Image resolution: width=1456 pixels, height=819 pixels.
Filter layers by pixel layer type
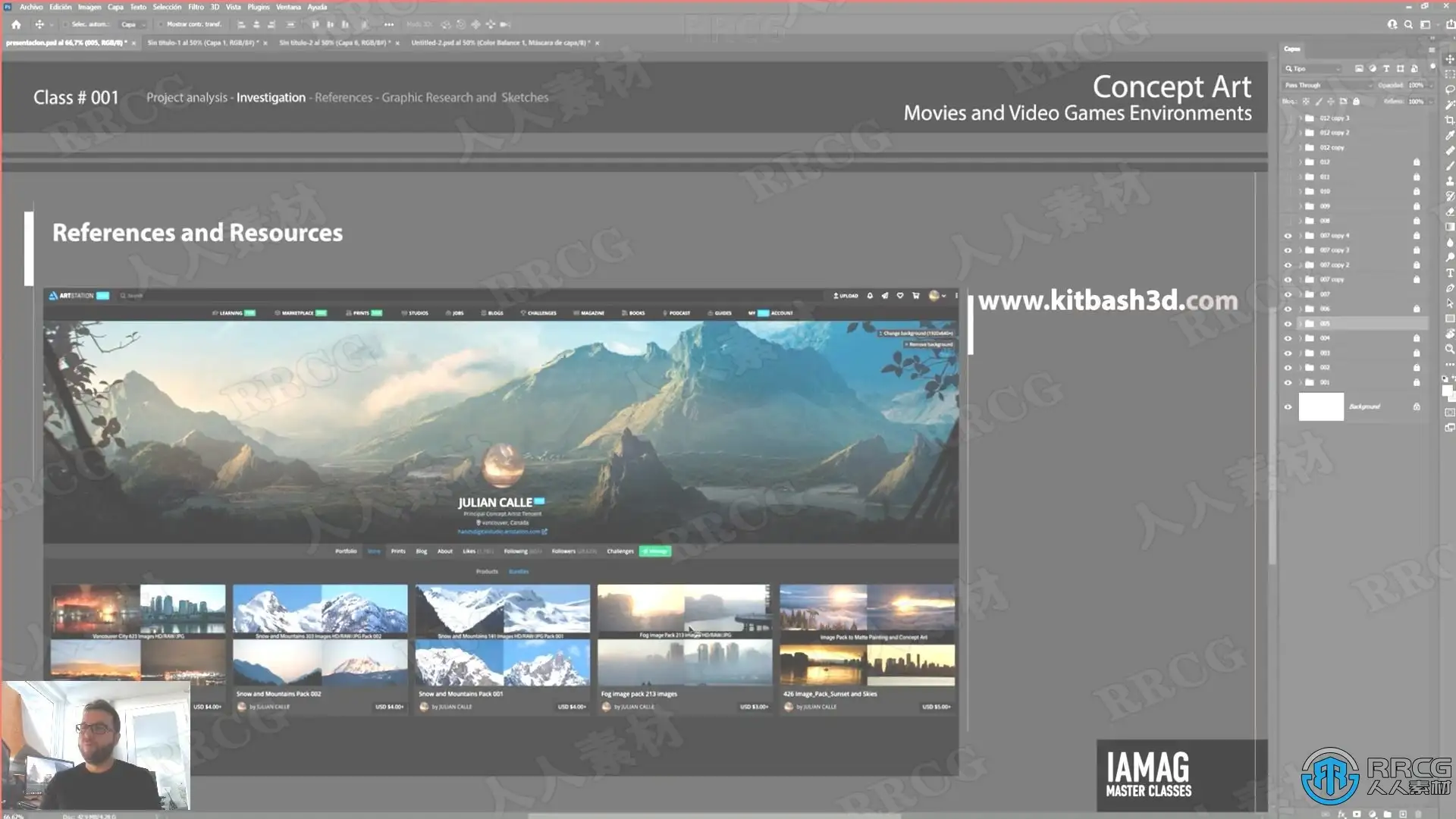click(x=1359, y=68)
